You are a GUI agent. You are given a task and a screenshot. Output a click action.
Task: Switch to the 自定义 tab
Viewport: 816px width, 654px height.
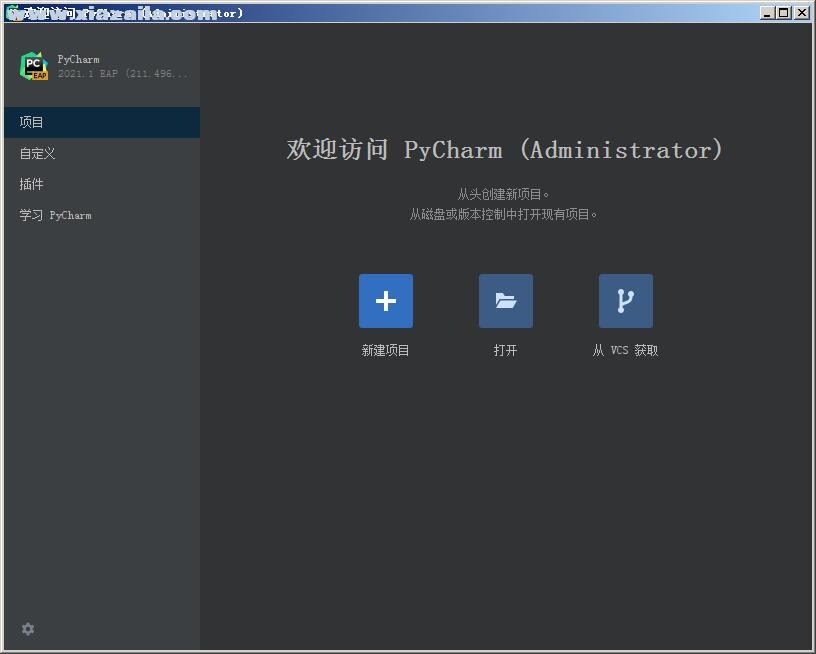pyautogui.click(x=102, y=153)
